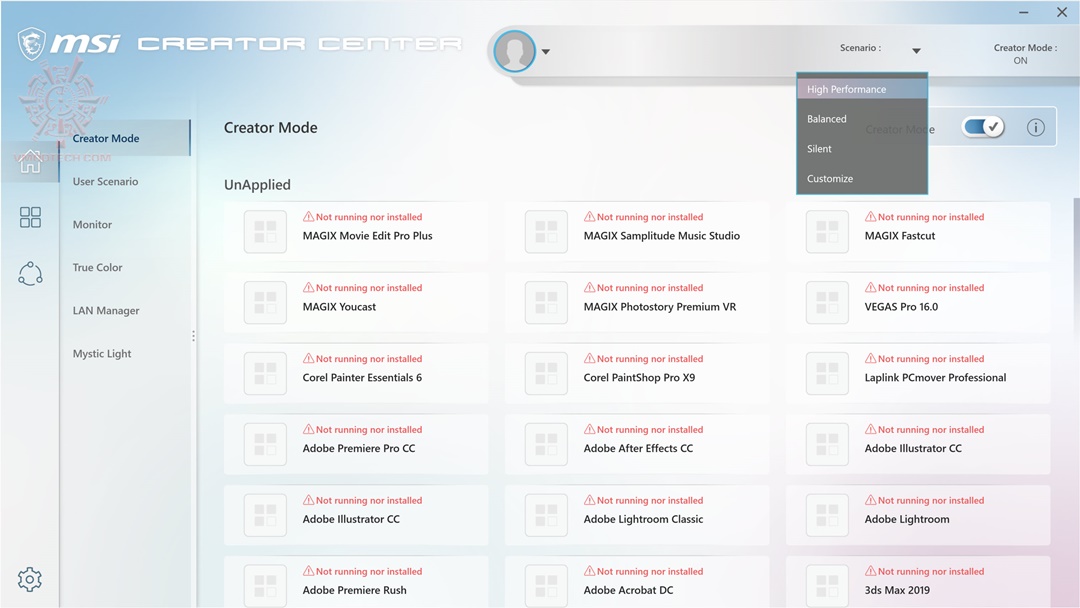Select High Performance scenario option
This screenshot has width=1080, height=608.
[862, 89]
